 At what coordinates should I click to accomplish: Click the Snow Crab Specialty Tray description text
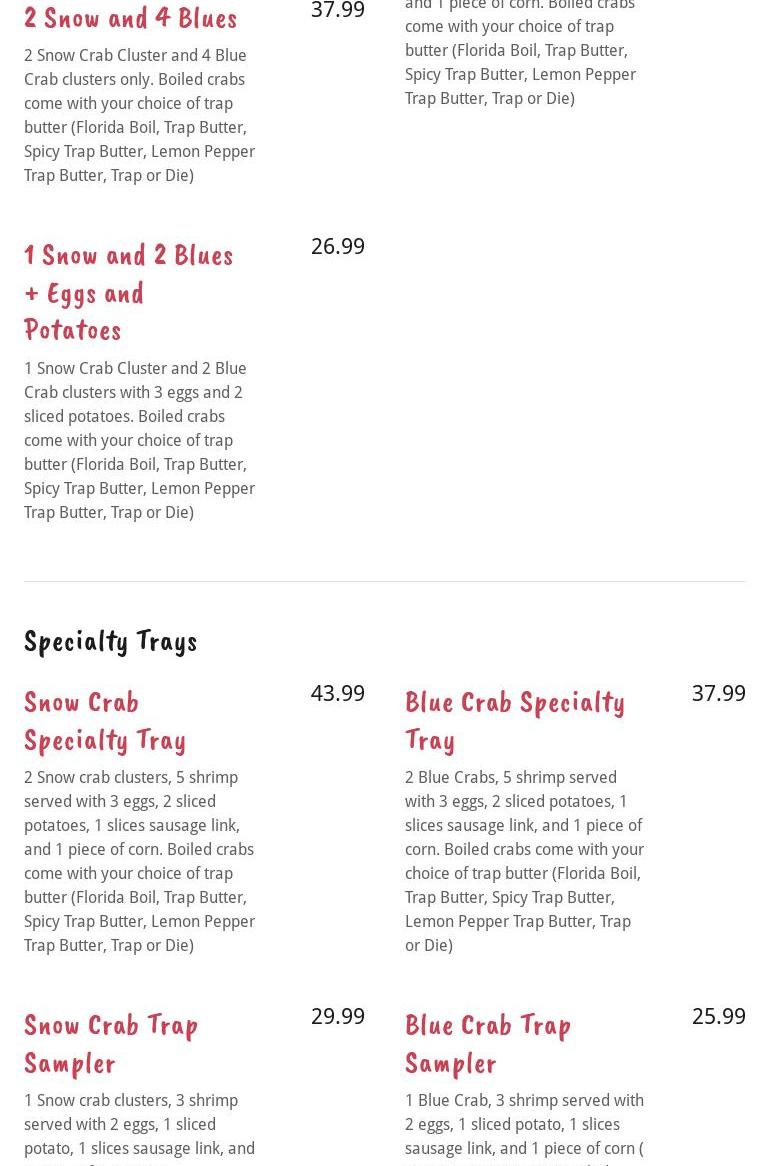tap(140, 861)
